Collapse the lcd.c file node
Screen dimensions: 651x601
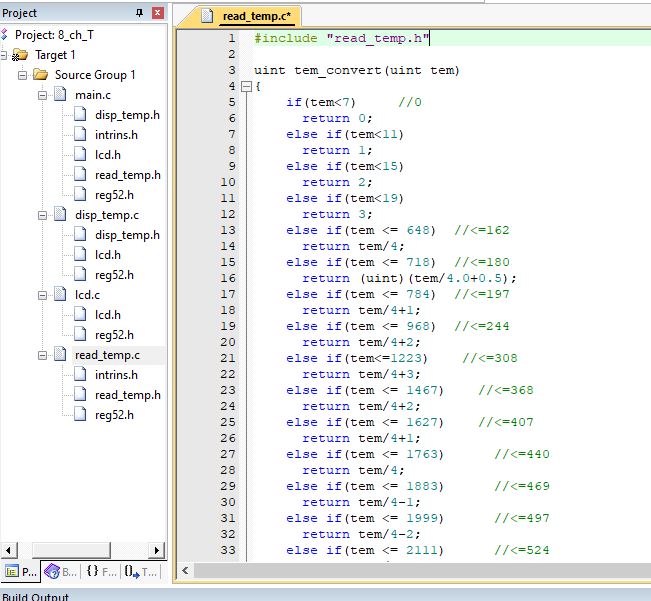click(42, 295)
